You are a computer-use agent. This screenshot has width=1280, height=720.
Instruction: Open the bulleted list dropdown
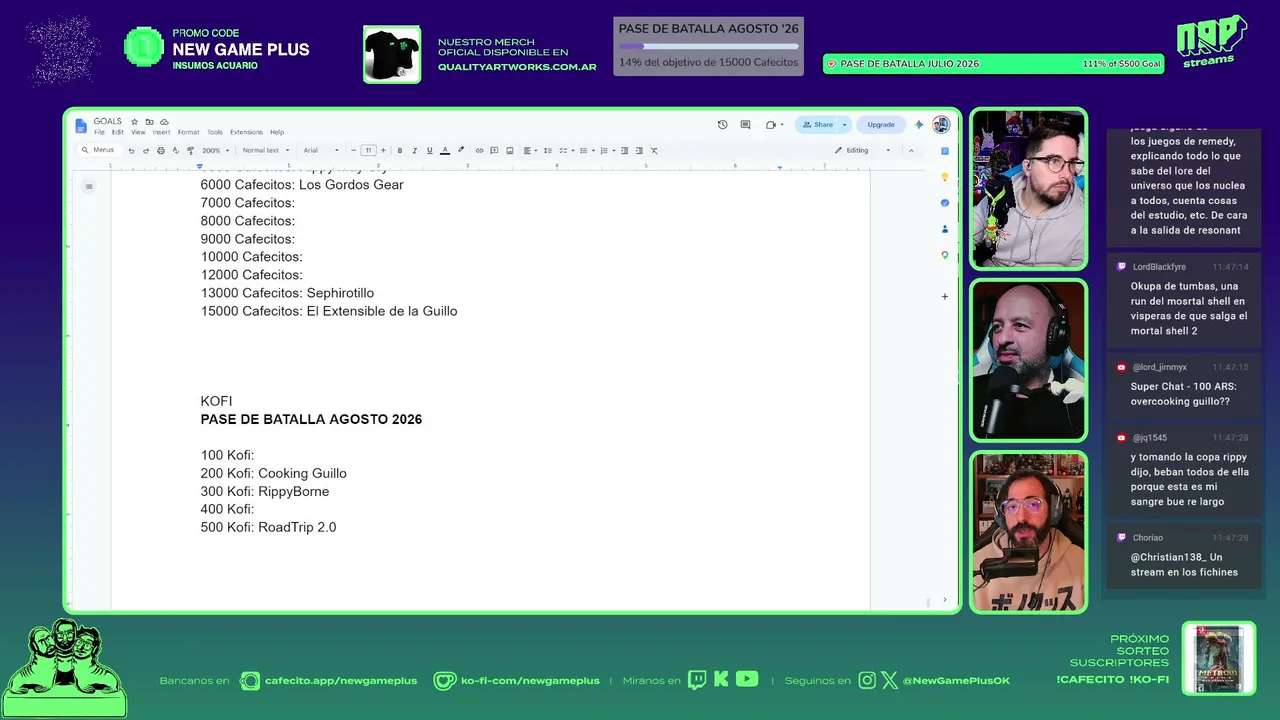586,151
